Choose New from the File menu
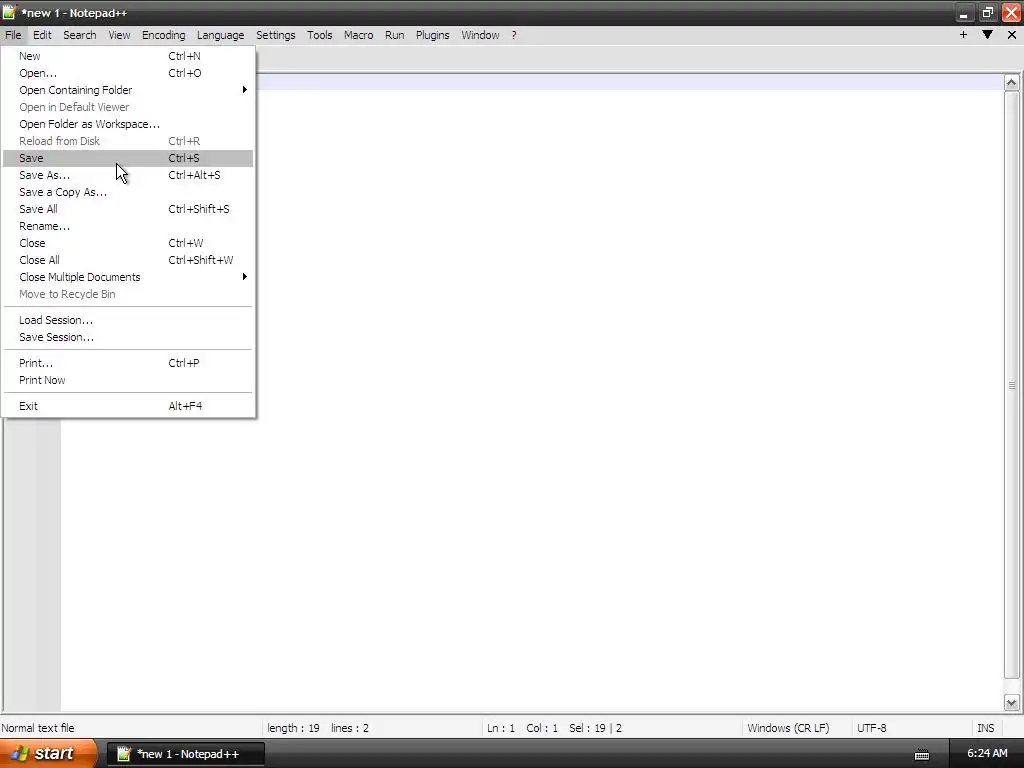Viewport: 1024px width, 768px height. click(x=128, y=56)
